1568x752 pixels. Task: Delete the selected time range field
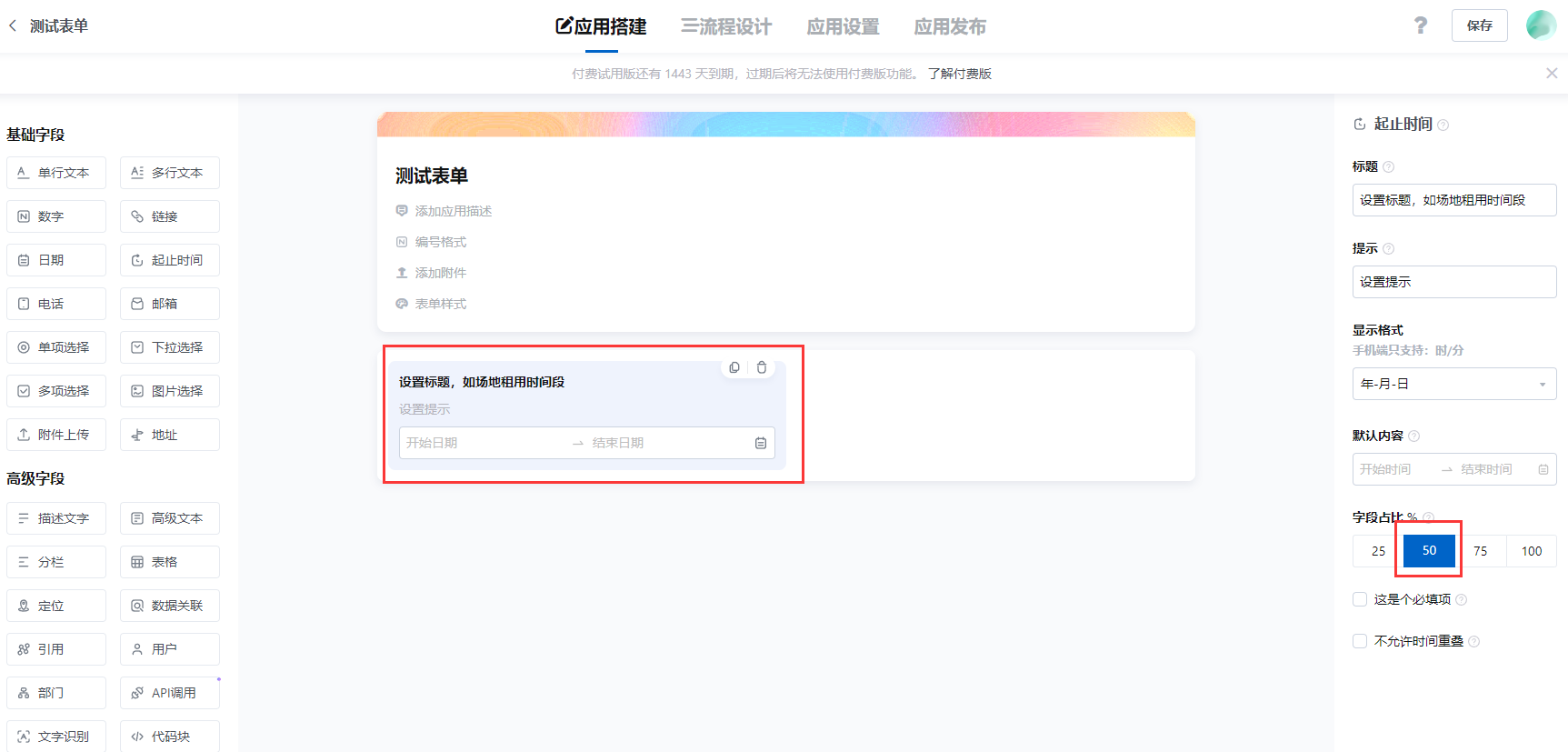[762, 367]
